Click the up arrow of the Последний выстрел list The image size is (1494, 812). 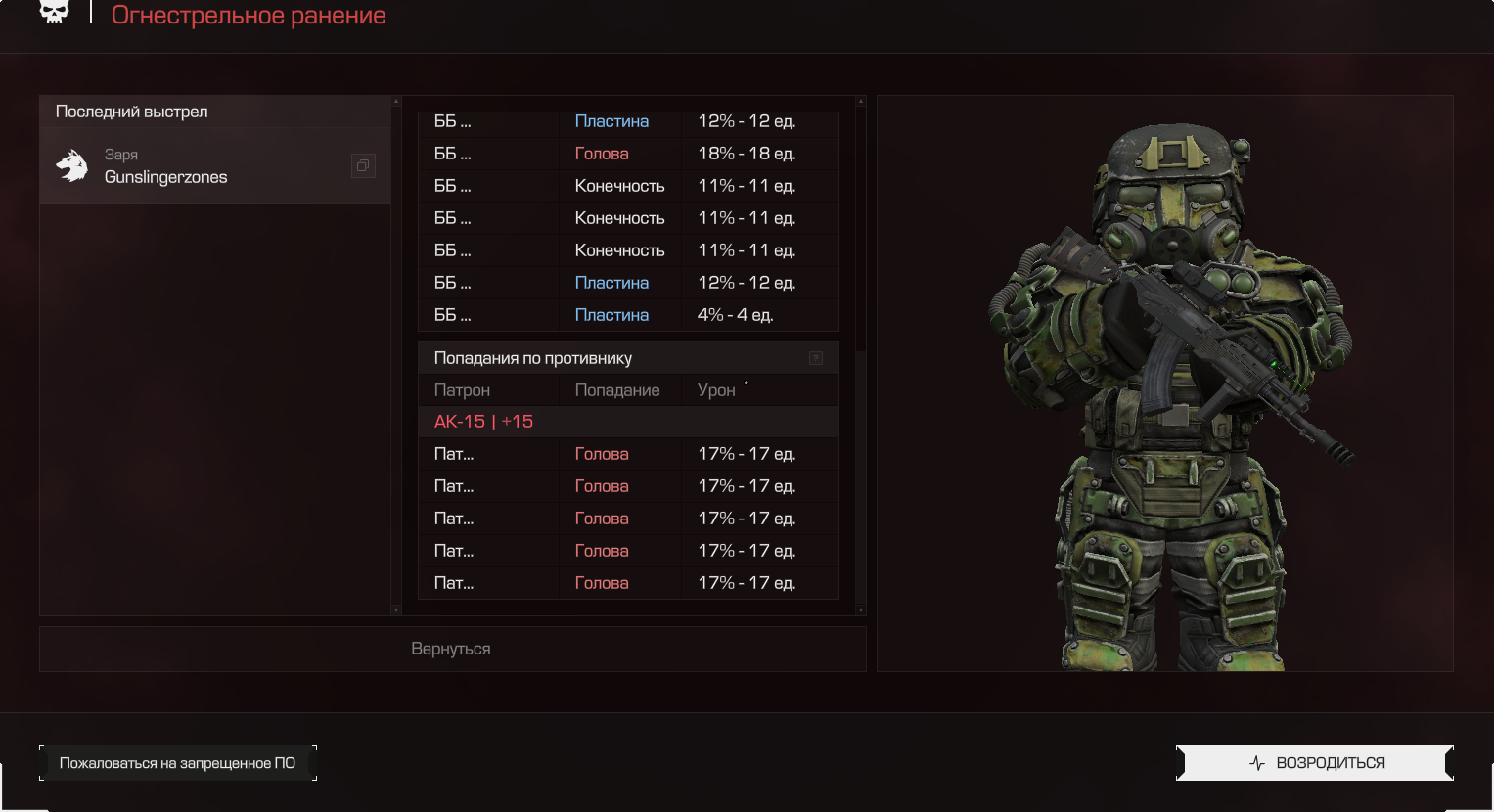[396, 101]
